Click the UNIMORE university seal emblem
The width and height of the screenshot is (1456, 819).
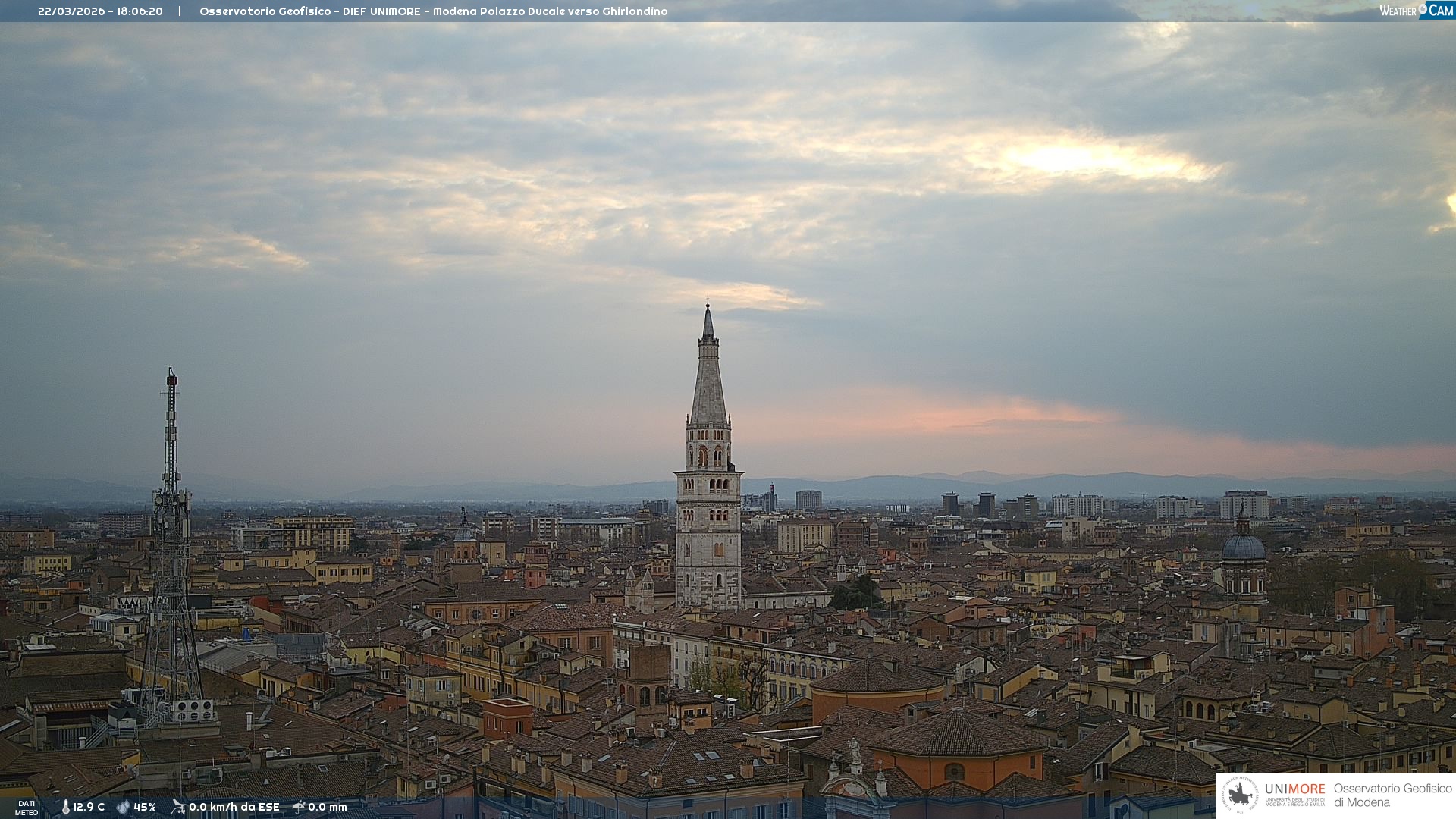[x=1240, y=795]
